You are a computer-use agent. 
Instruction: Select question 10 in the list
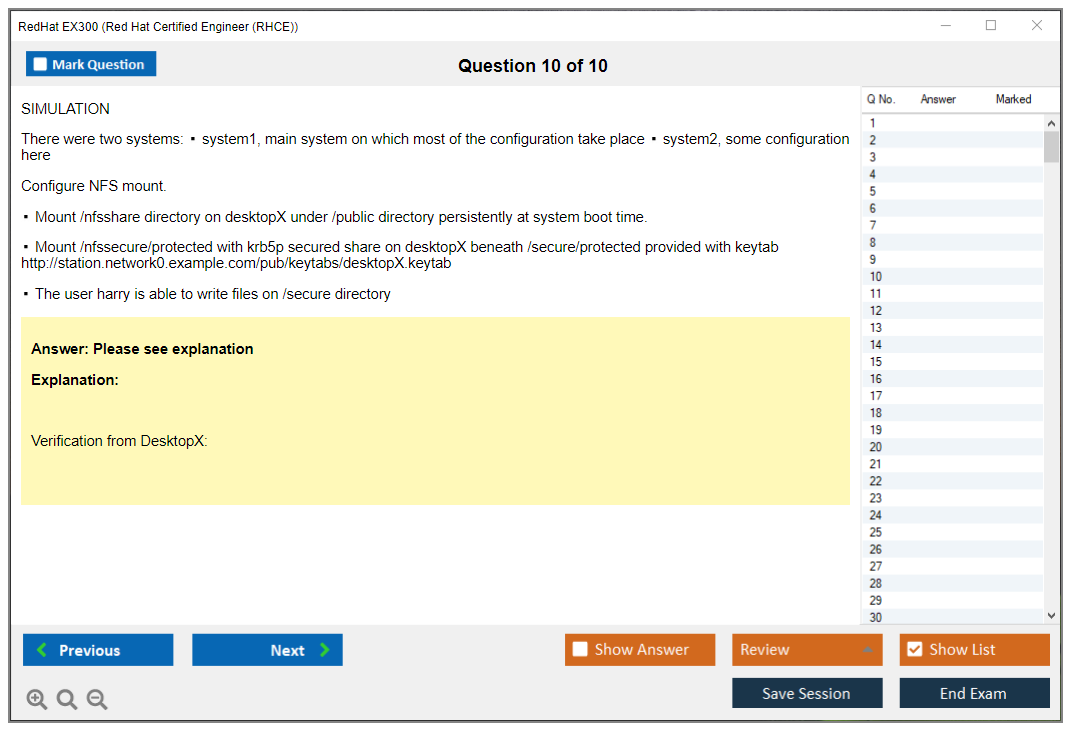tap(876, 277)
